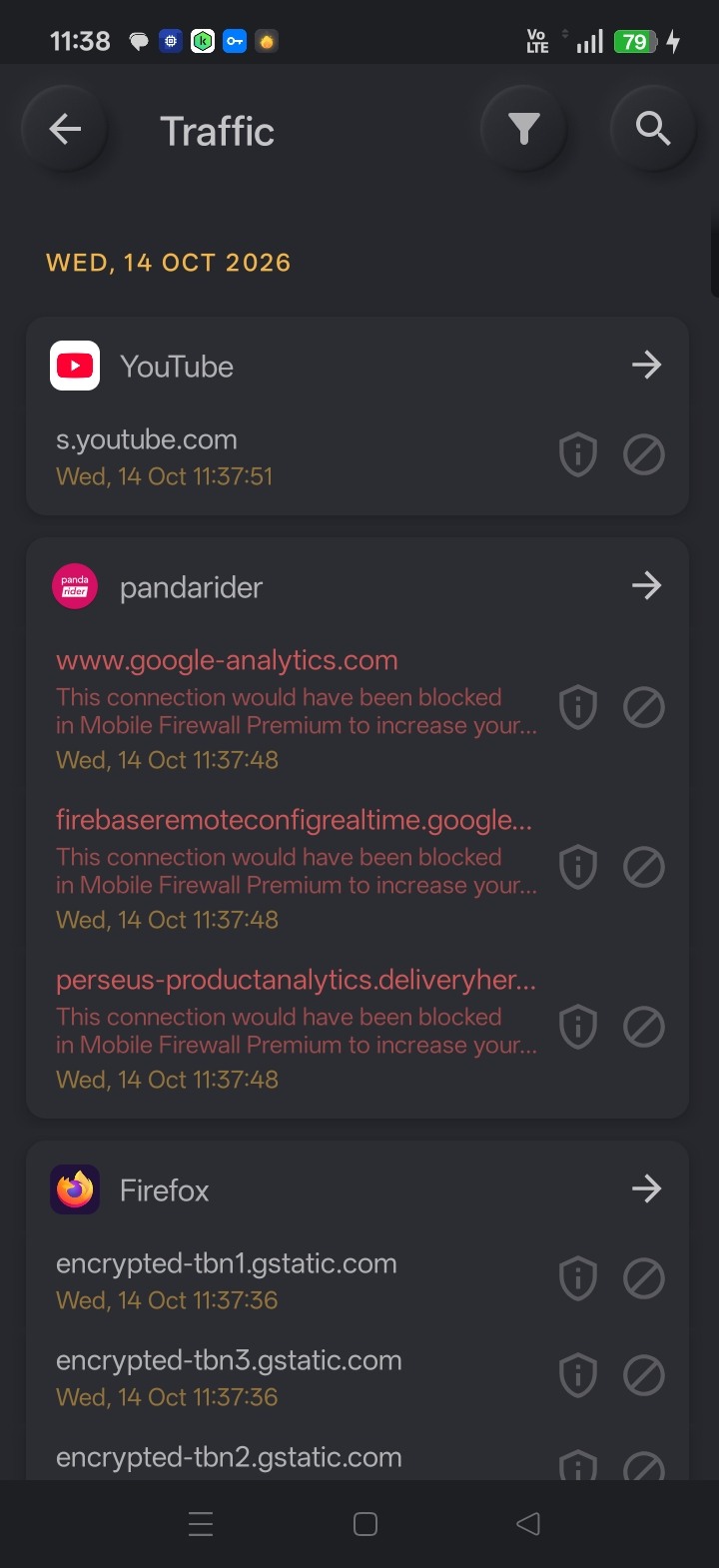Screen dimensions: 719x1568
Task: Expand YouTube traffic details arrow
Action: point(646,366)
